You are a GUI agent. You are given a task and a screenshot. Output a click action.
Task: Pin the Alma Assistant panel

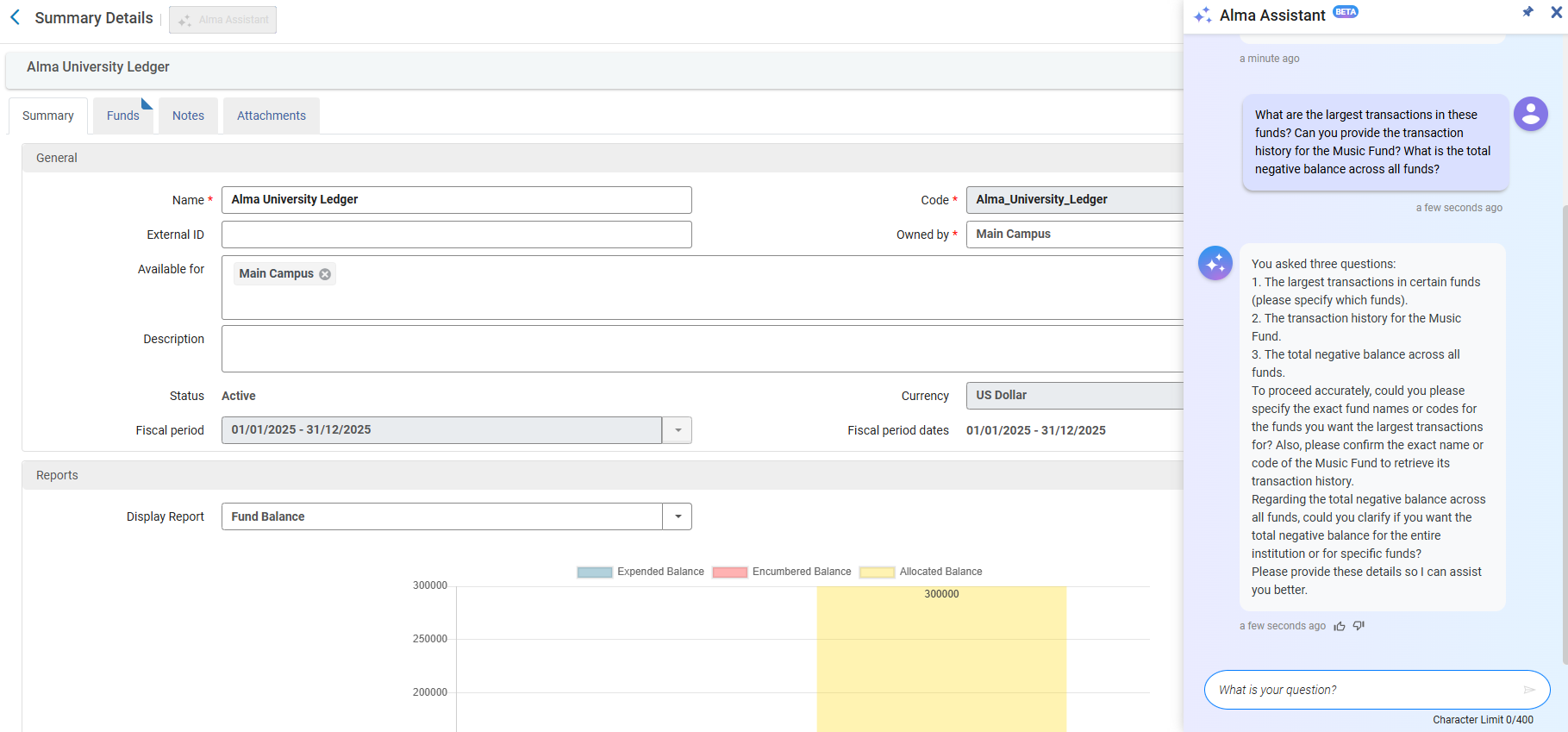click(1527, 12)
